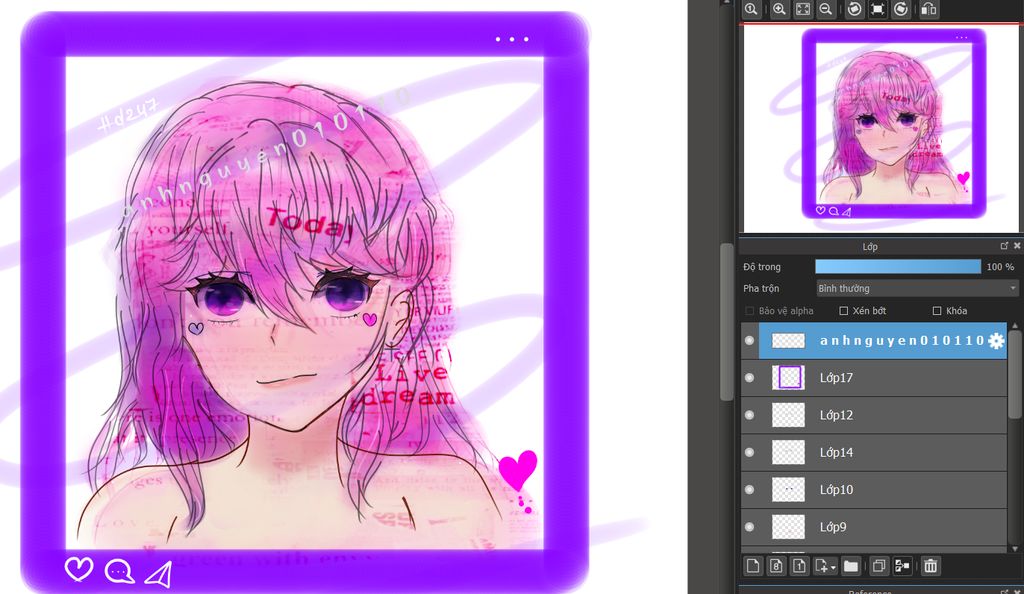The image size is (1024, 594).
Task: Fit canvas to window in navigator
Action: pyautogui.click(x=803, y=9)
